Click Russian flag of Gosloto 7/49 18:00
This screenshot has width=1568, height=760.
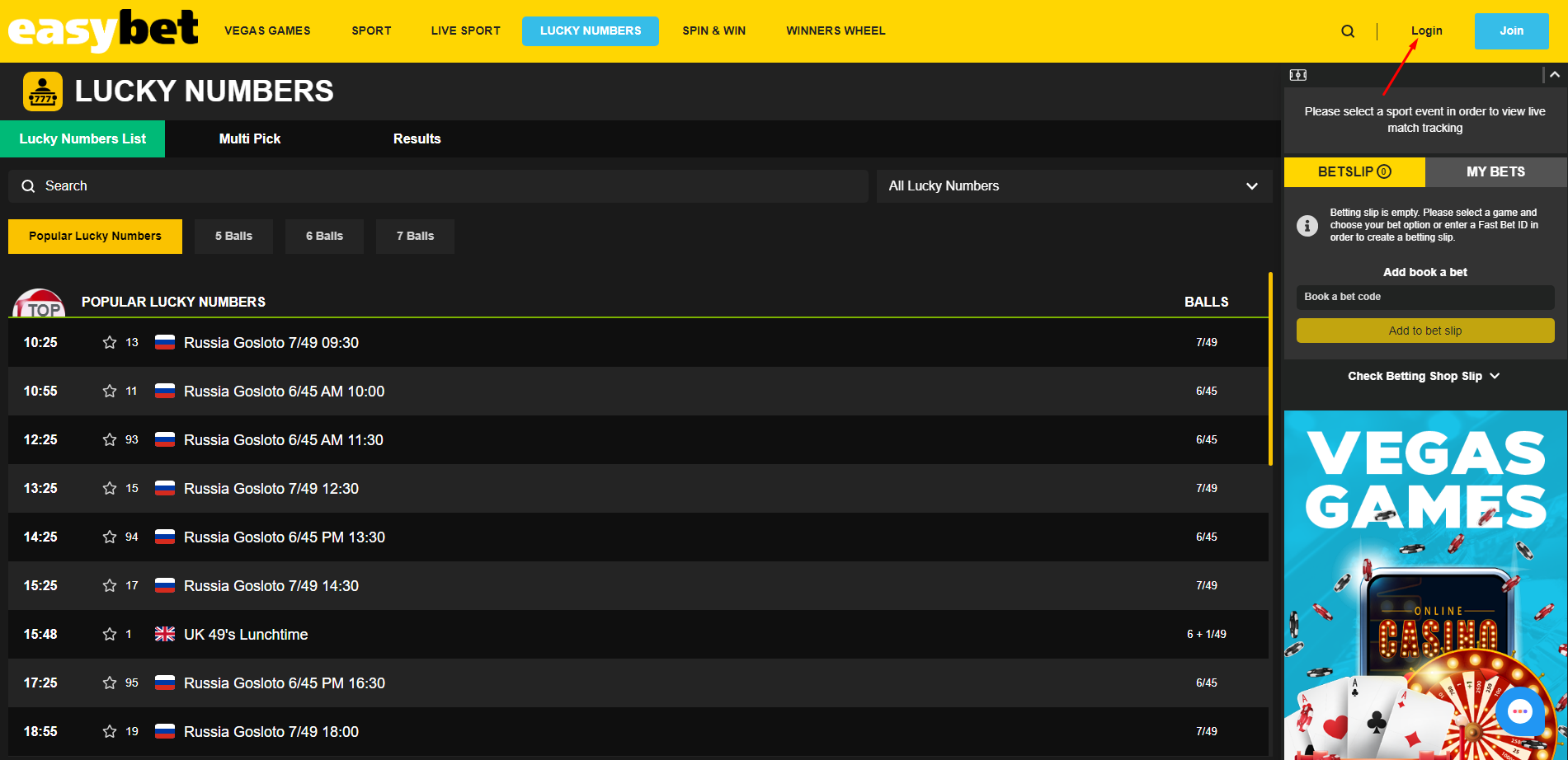coord(165,731)
